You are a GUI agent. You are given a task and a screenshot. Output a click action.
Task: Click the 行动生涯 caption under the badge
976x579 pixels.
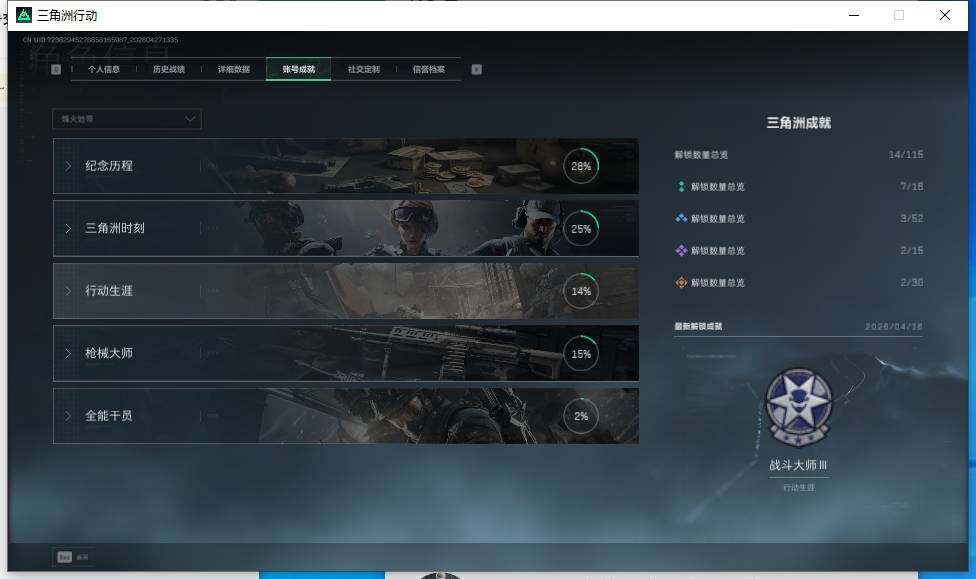click(799, 487)
